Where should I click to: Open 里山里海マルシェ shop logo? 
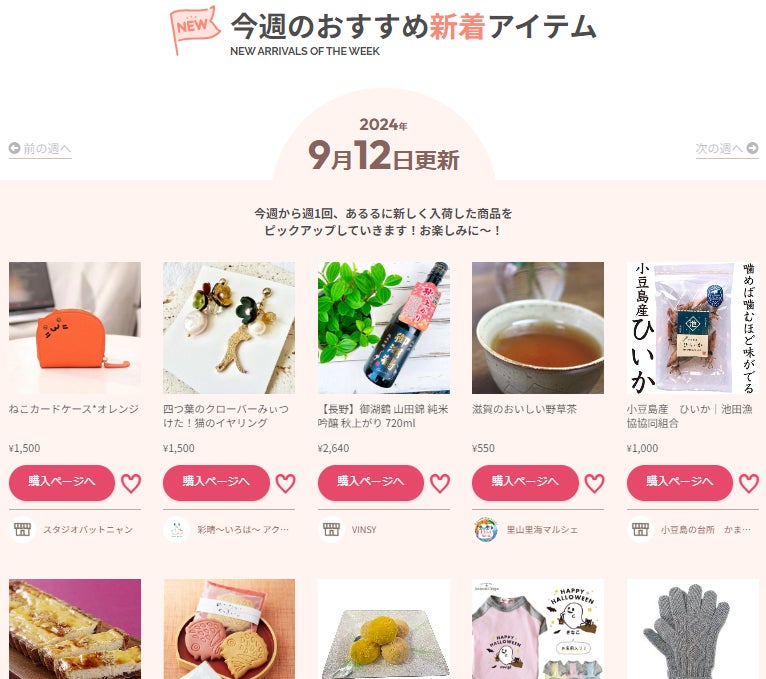tap(486, 530)
